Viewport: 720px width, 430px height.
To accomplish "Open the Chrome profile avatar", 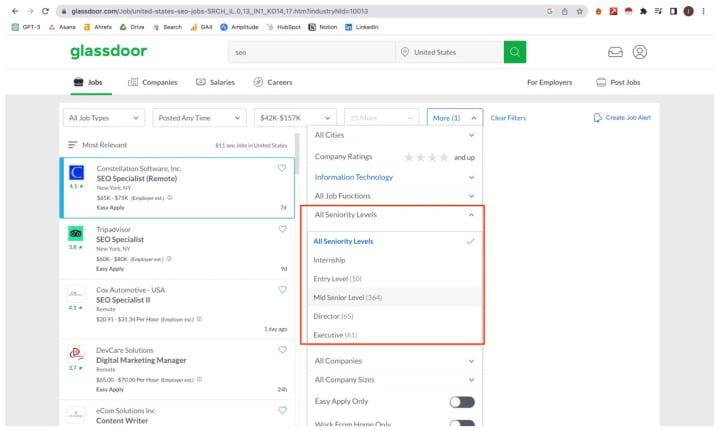I will [688, 11].
